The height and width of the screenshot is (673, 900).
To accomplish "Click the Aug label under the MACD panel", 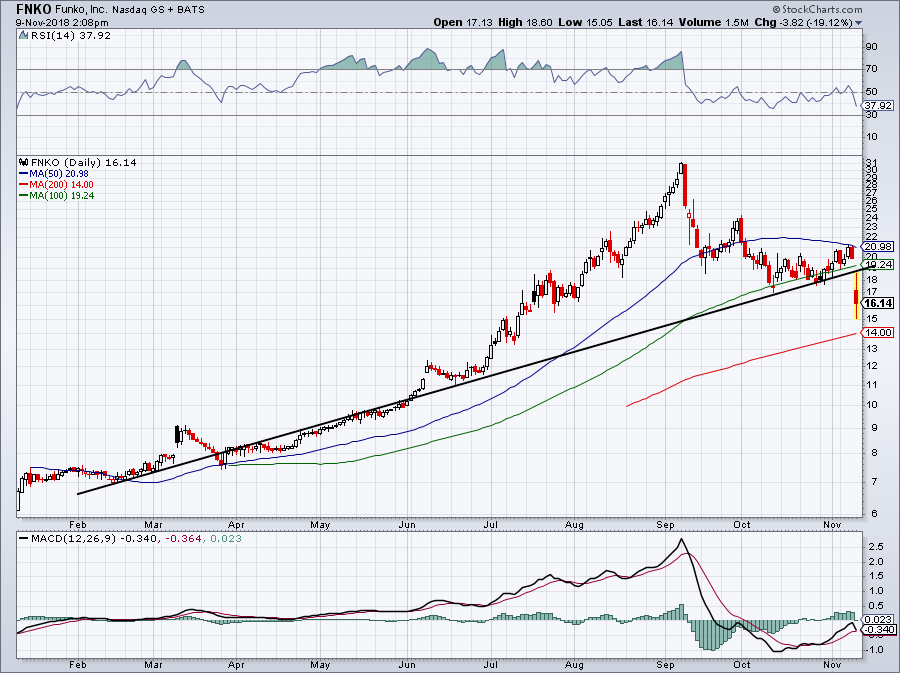I will click(574, 664).
